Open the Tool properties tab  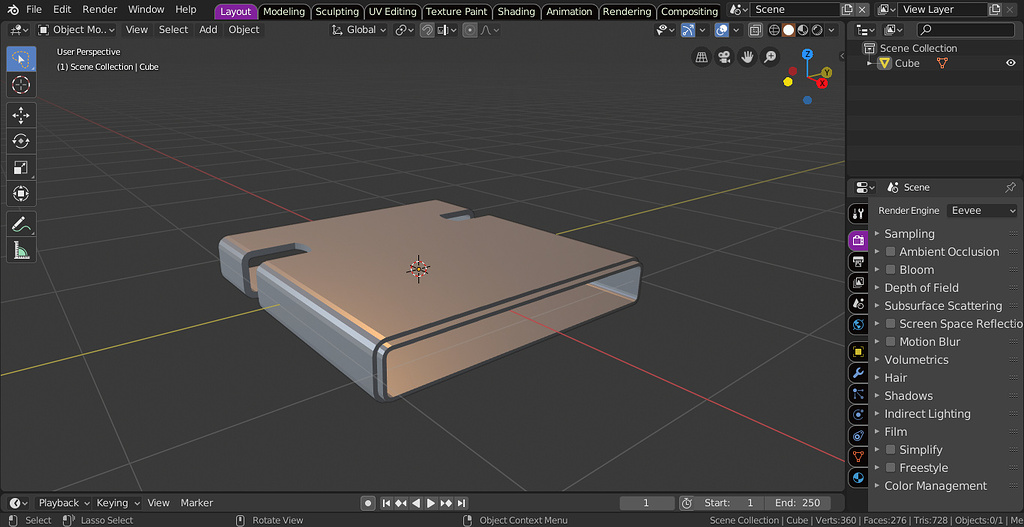858,214
